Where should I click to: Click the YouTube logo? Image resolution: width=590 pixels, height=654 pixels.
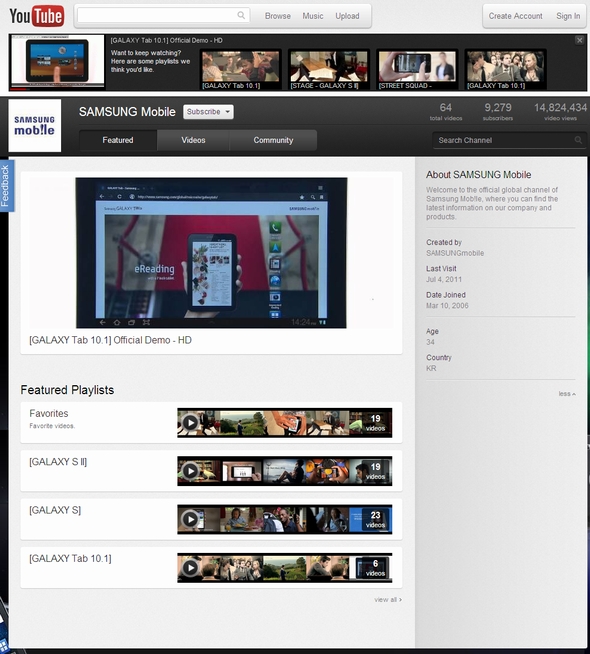pyautogui.click(x=37, y=16)
